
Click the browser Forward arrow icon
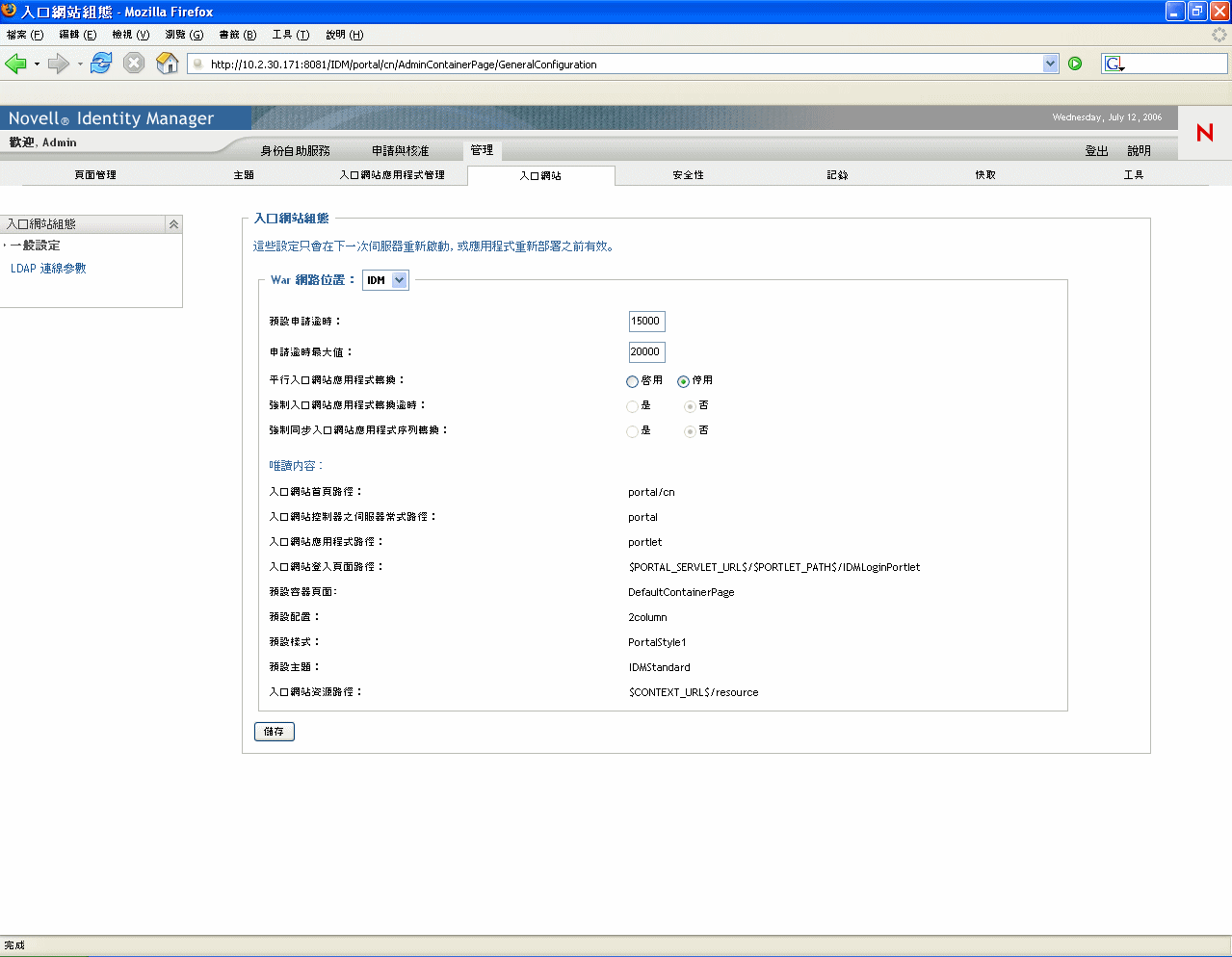(59, 64)
